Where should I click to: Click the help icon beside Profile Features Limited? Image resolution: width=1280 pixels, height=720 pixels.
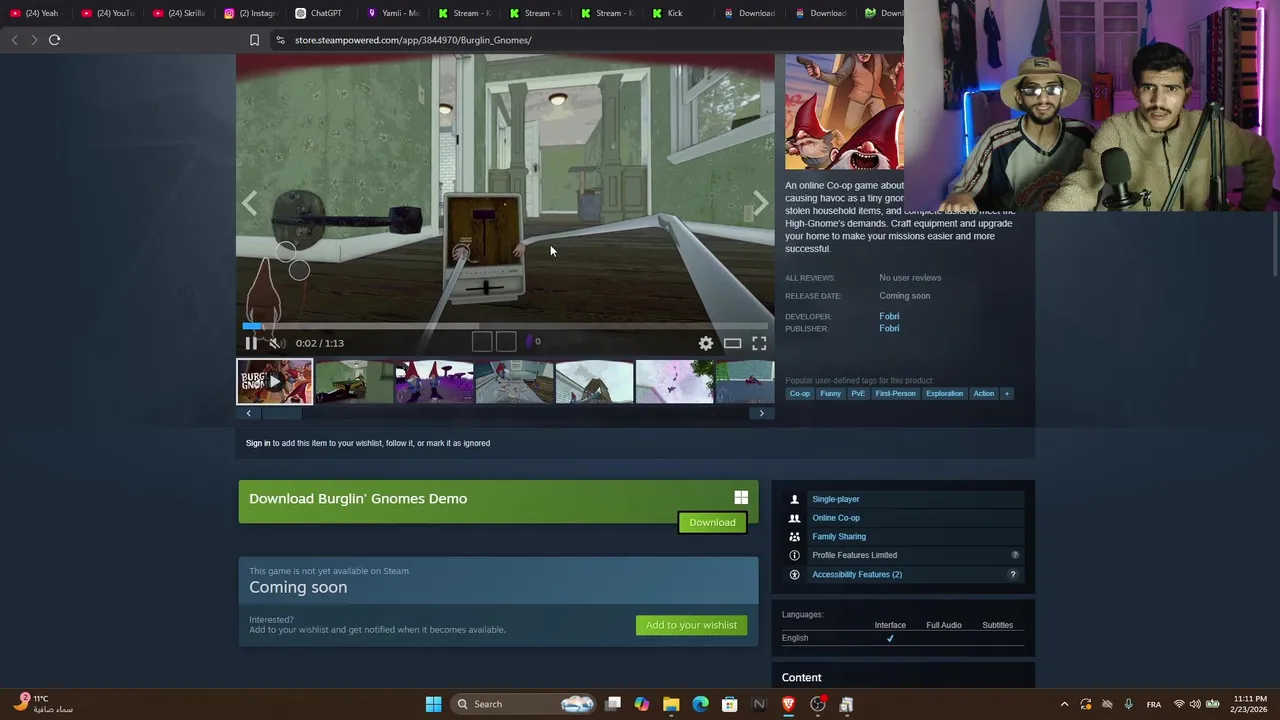click(x=1014, y=555)
